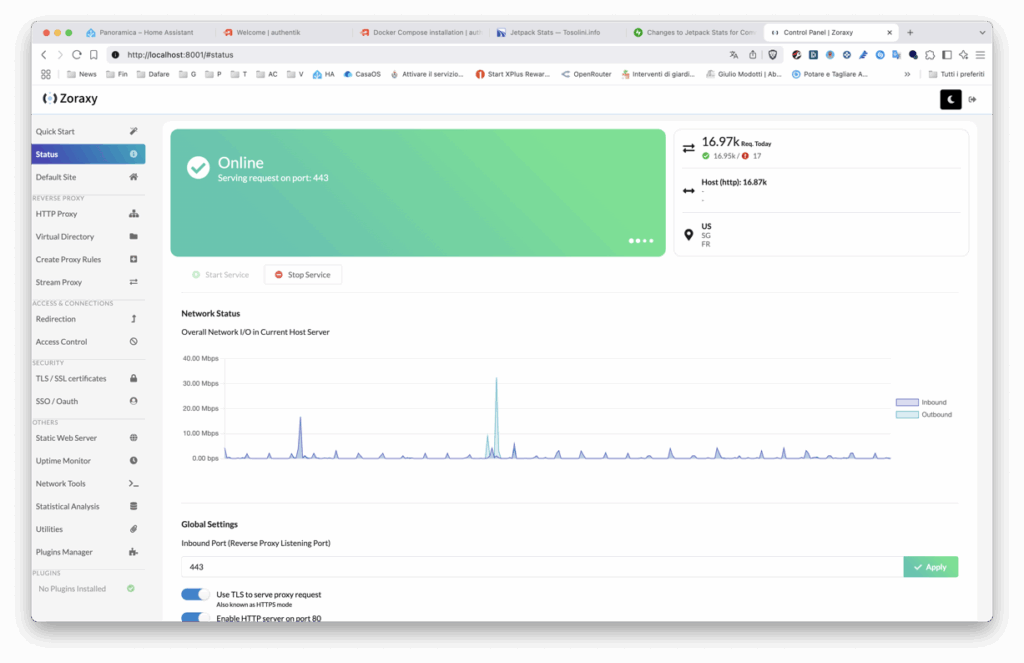Switch to Changes to Jetpack Stats tab
Viewport: 1024px width, 663px height.
tap(694, 32)
